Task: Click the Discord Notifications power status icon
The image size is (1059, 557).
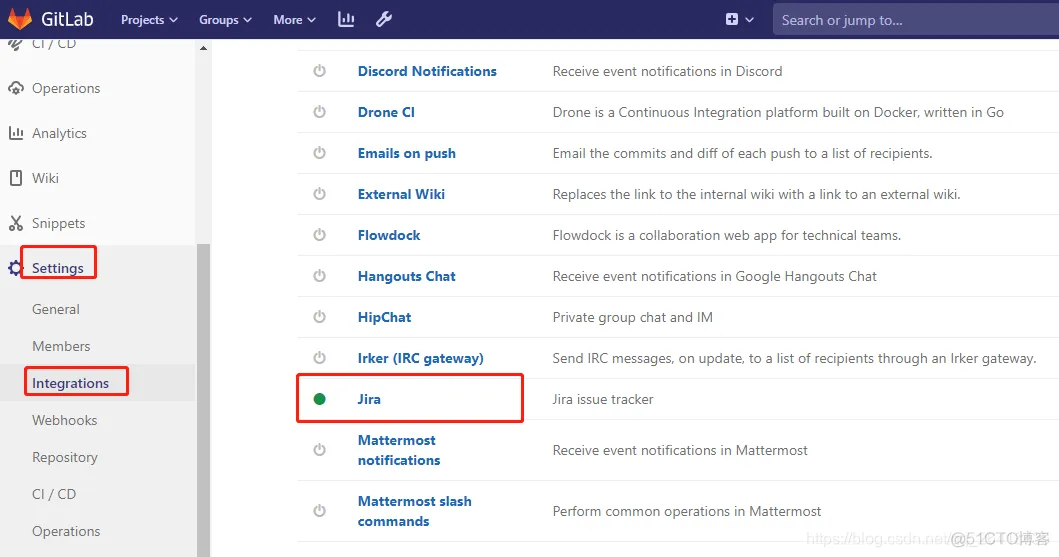Action: tap(319, 71)
